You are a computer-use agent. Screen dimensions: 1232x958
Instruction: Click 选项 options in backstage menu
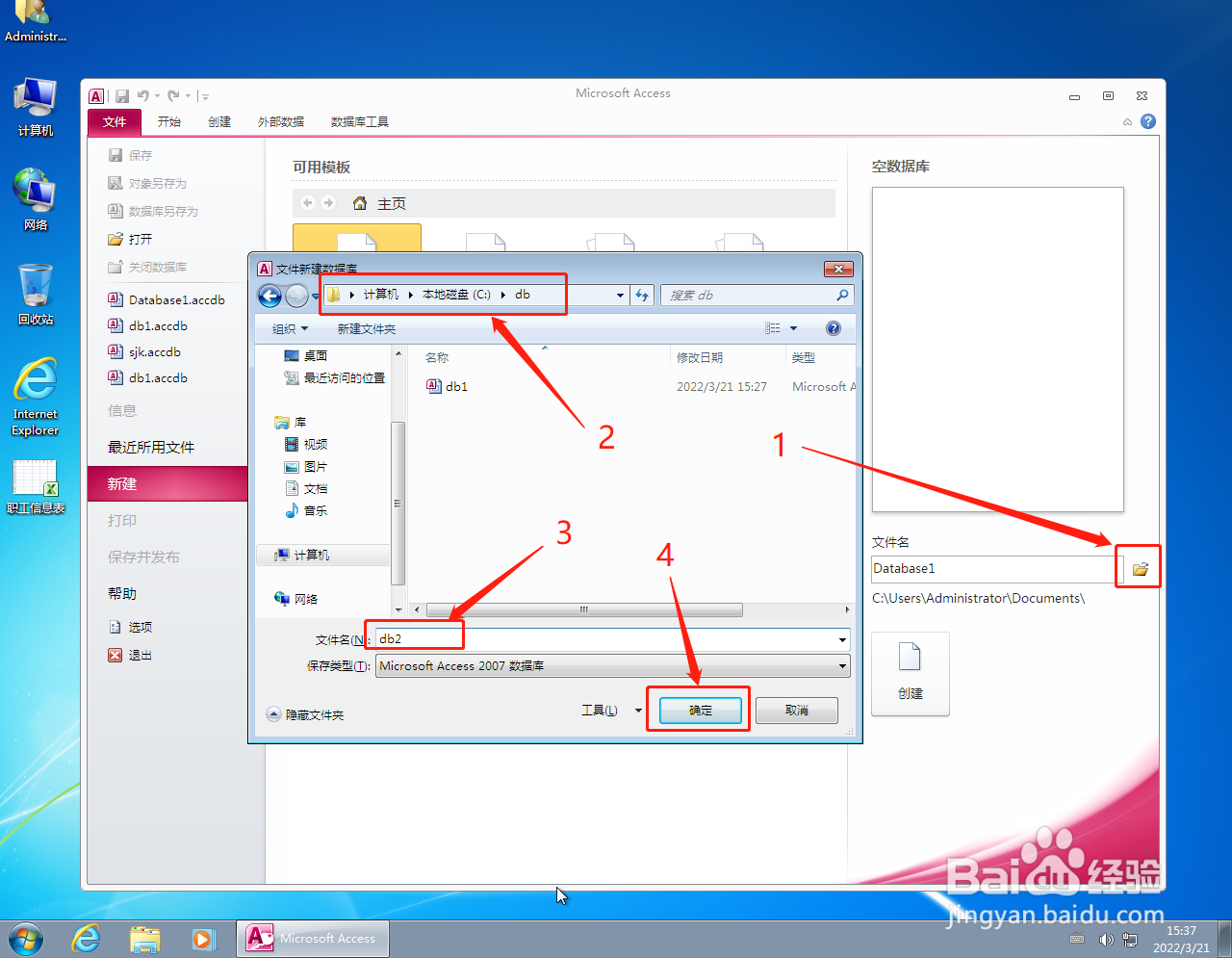(141, 627)
